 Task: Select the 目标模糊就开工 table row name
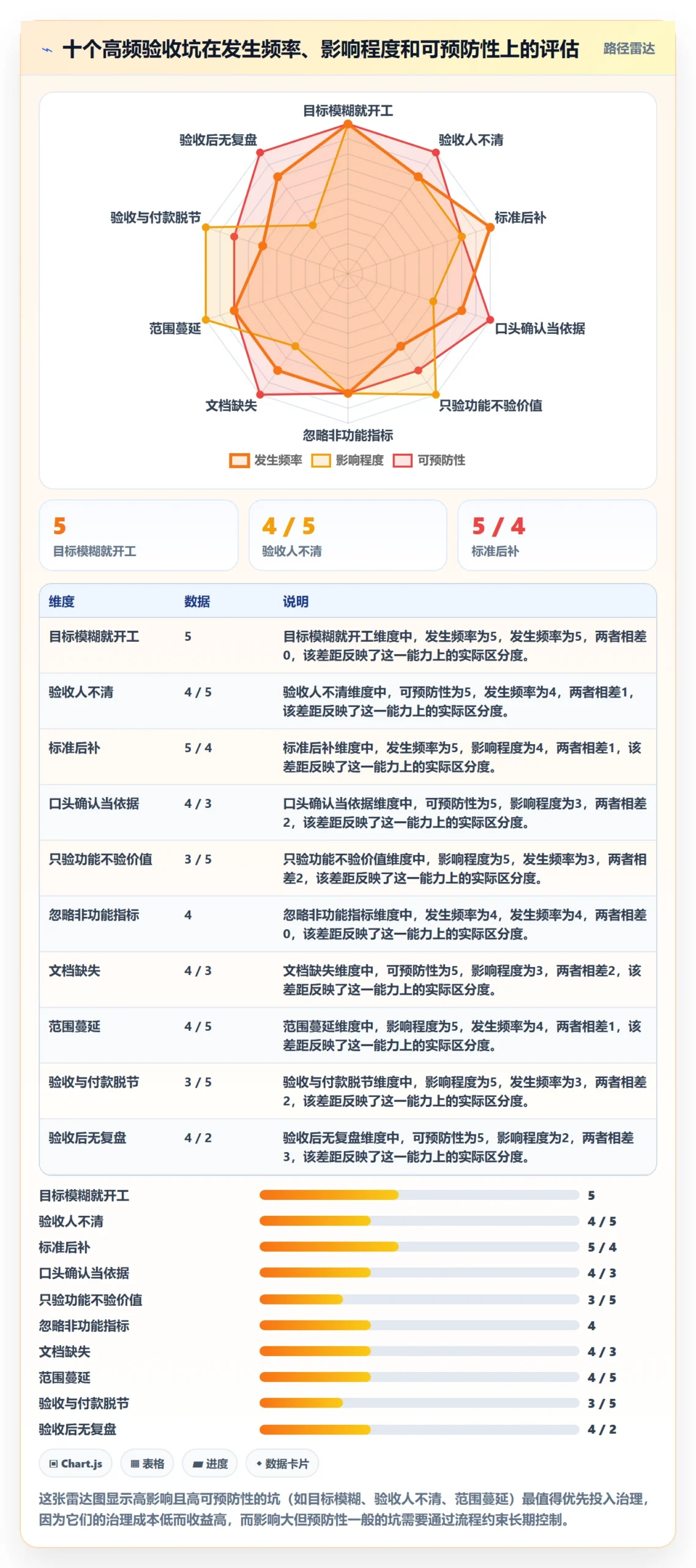click(94, 636)
